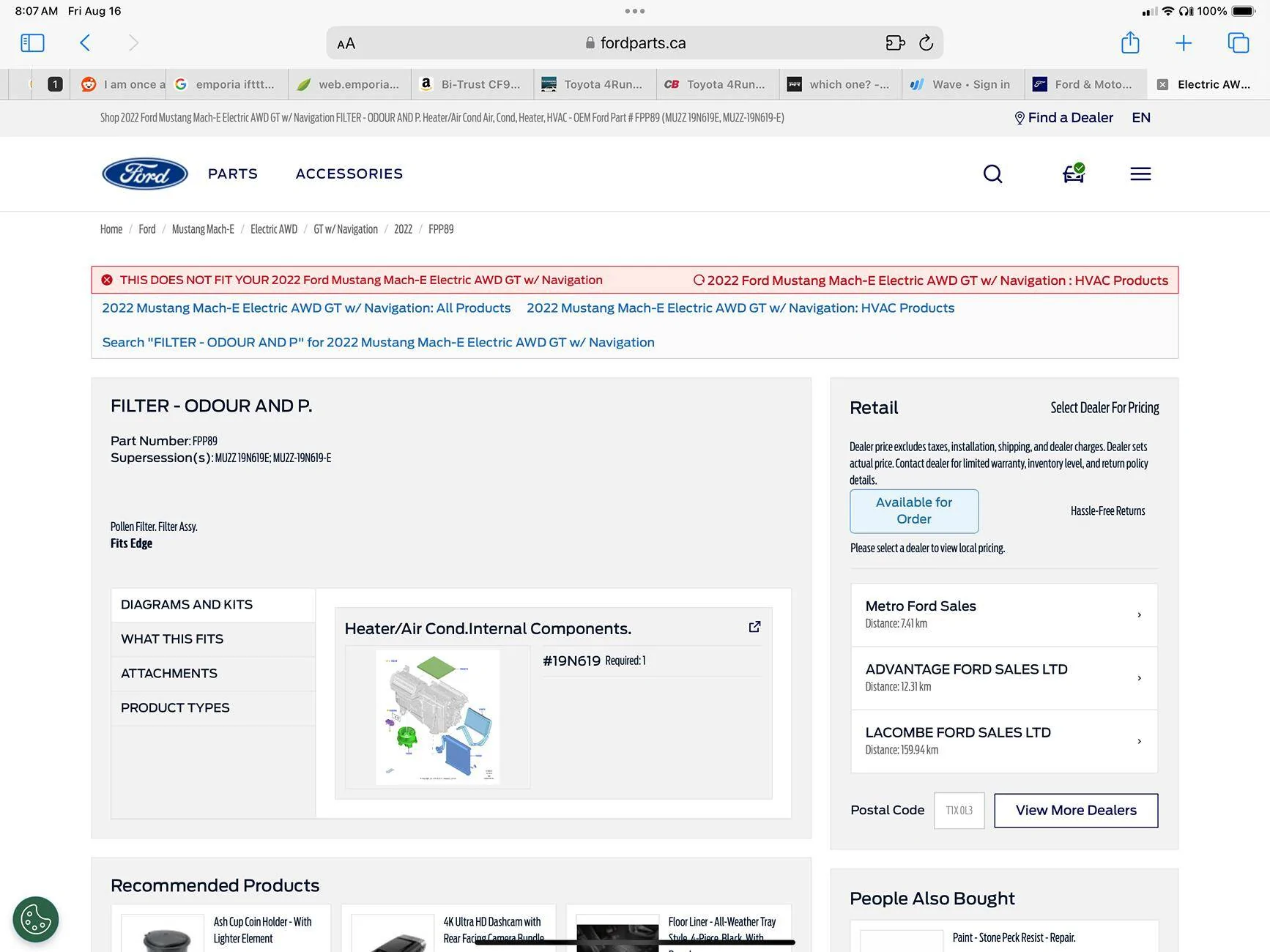1270x952 pixels.
Task: Open the three-dot multitasking menu
Action: coord(635,11)
